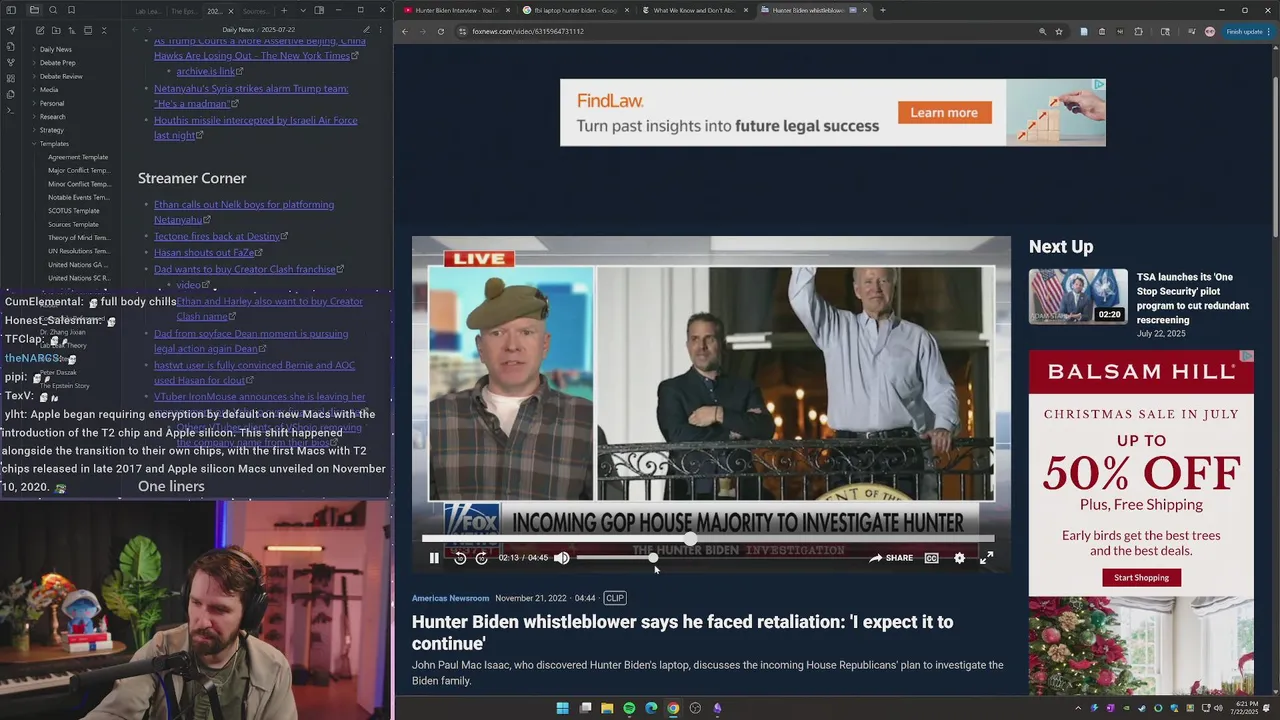Switch to Lab Leak tab in Obsidian
The width and height of the screenshot is (1280, 720).
[x=148, y=11]
